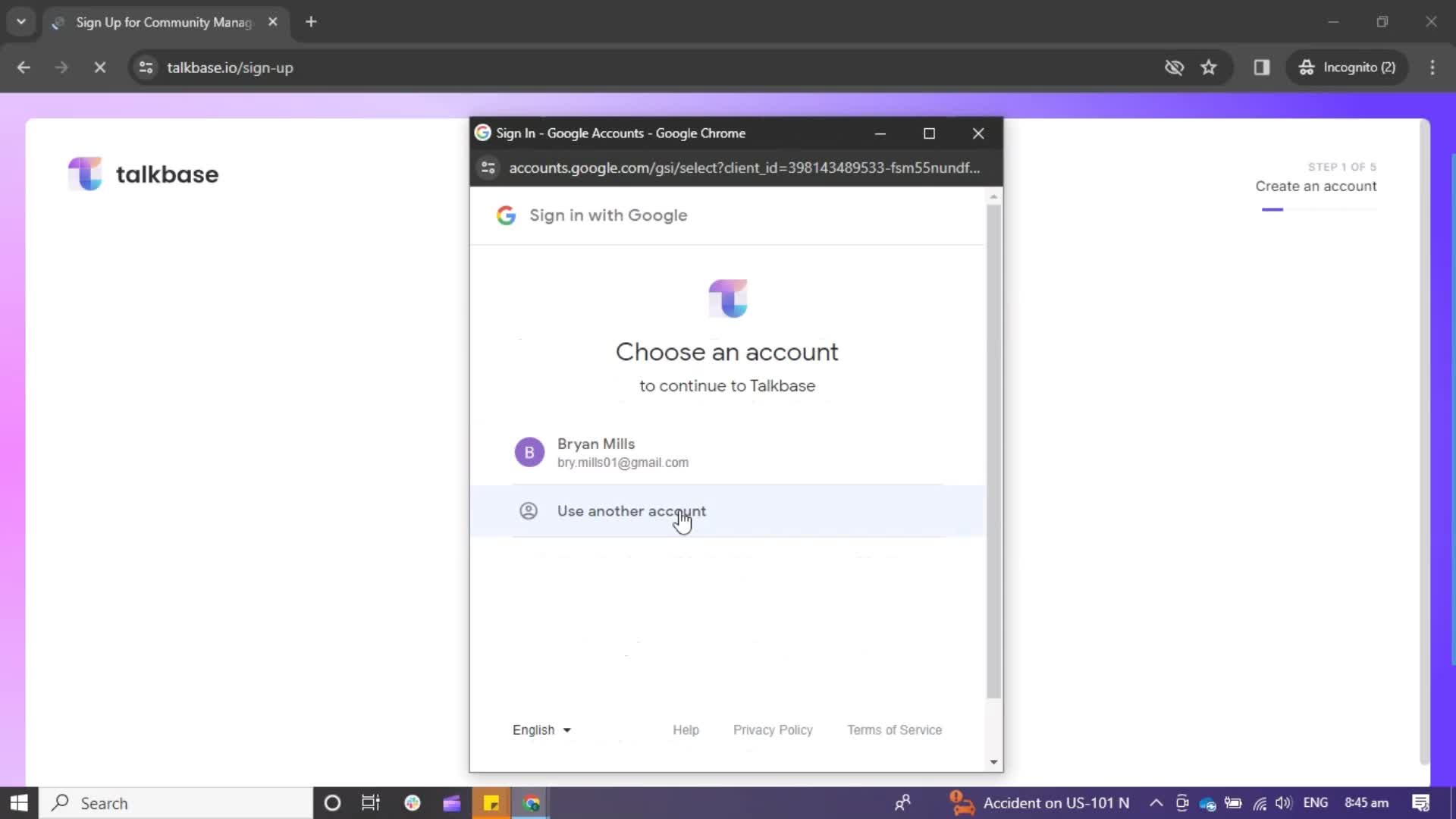Image resolution: width=1456 pixels, height=819 pixels.
Task: Open the Talkbase logo on sign-up page
Action: pyautogui.click(x=143, y=174)
